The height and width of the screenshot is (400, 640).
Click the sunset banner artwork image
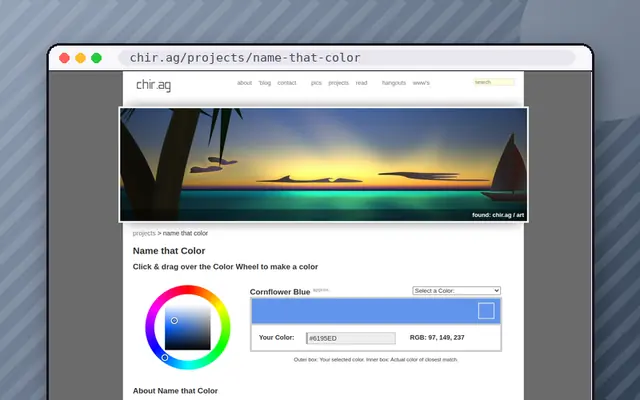[323, 164]
